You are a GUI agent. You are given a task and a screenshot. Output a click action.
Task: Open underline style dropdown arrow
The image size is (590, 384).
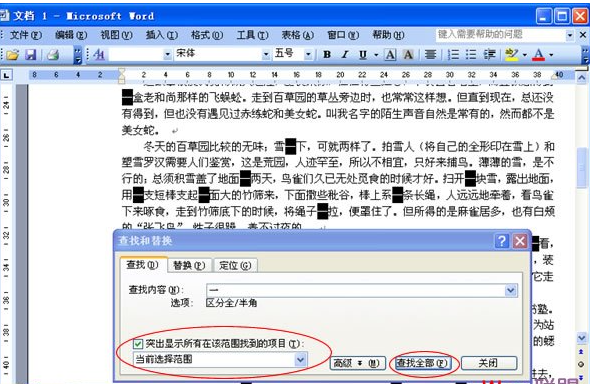pyautogui.click(x=376, y=55)
